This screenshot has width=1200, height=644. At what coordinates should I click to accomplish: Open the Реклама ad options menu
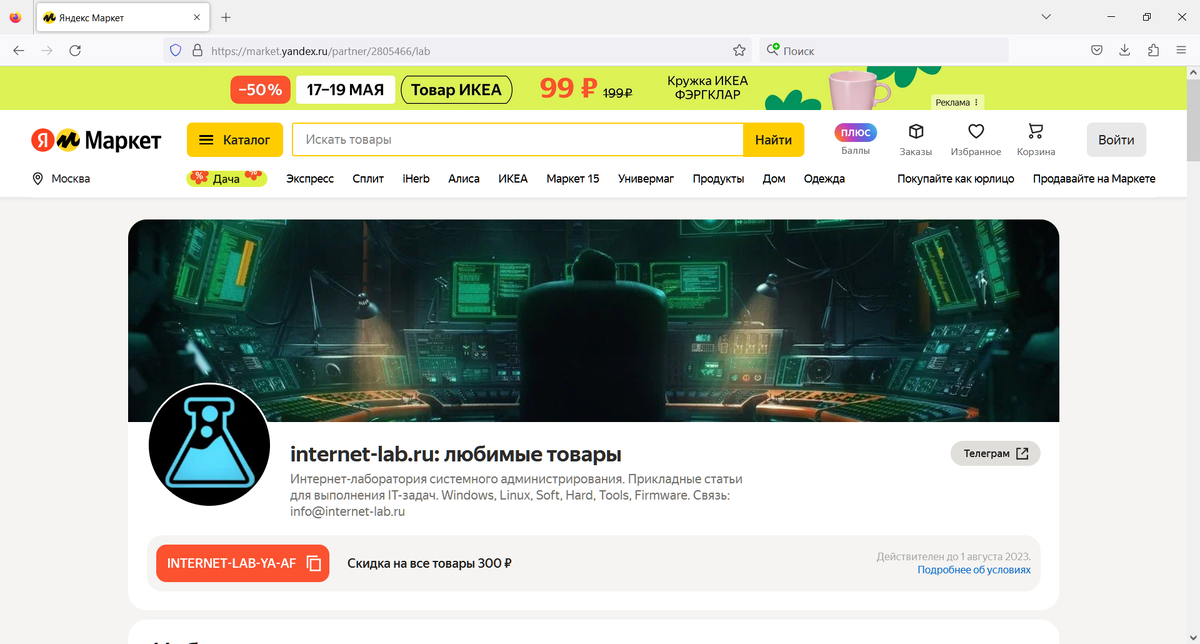pos(958,102)
